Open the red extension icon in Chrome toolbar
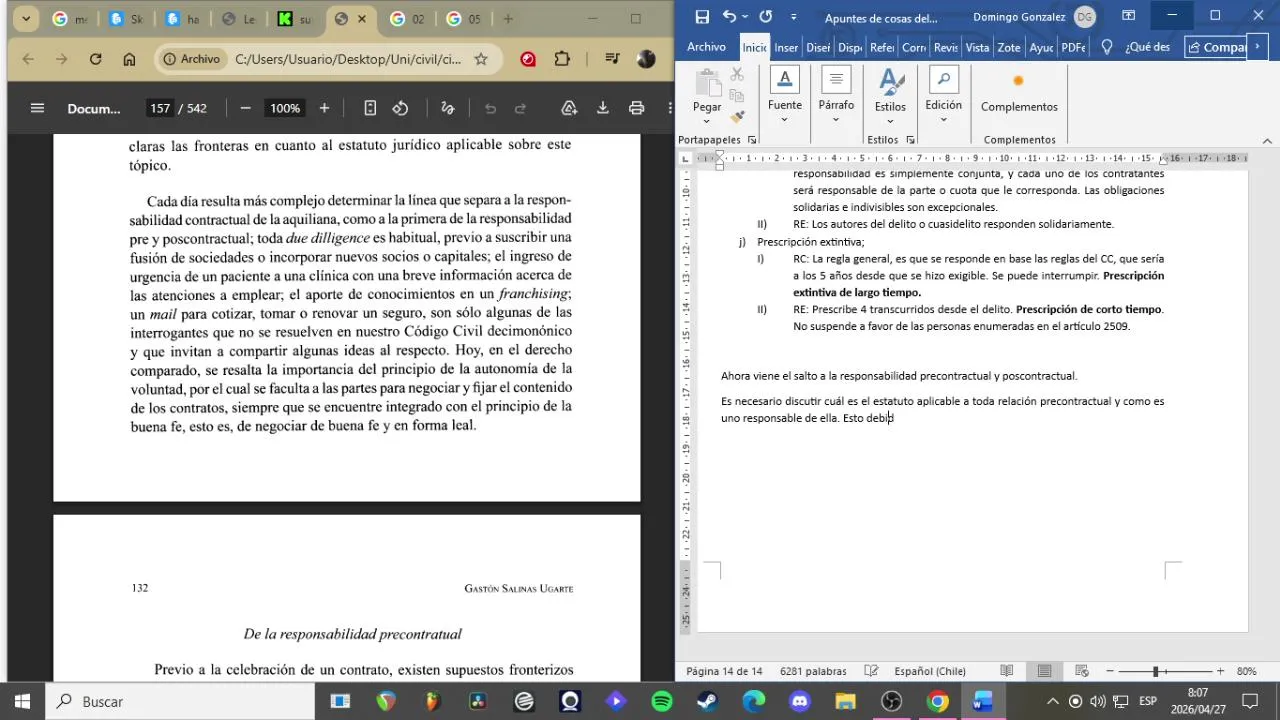 coord(528,59)
